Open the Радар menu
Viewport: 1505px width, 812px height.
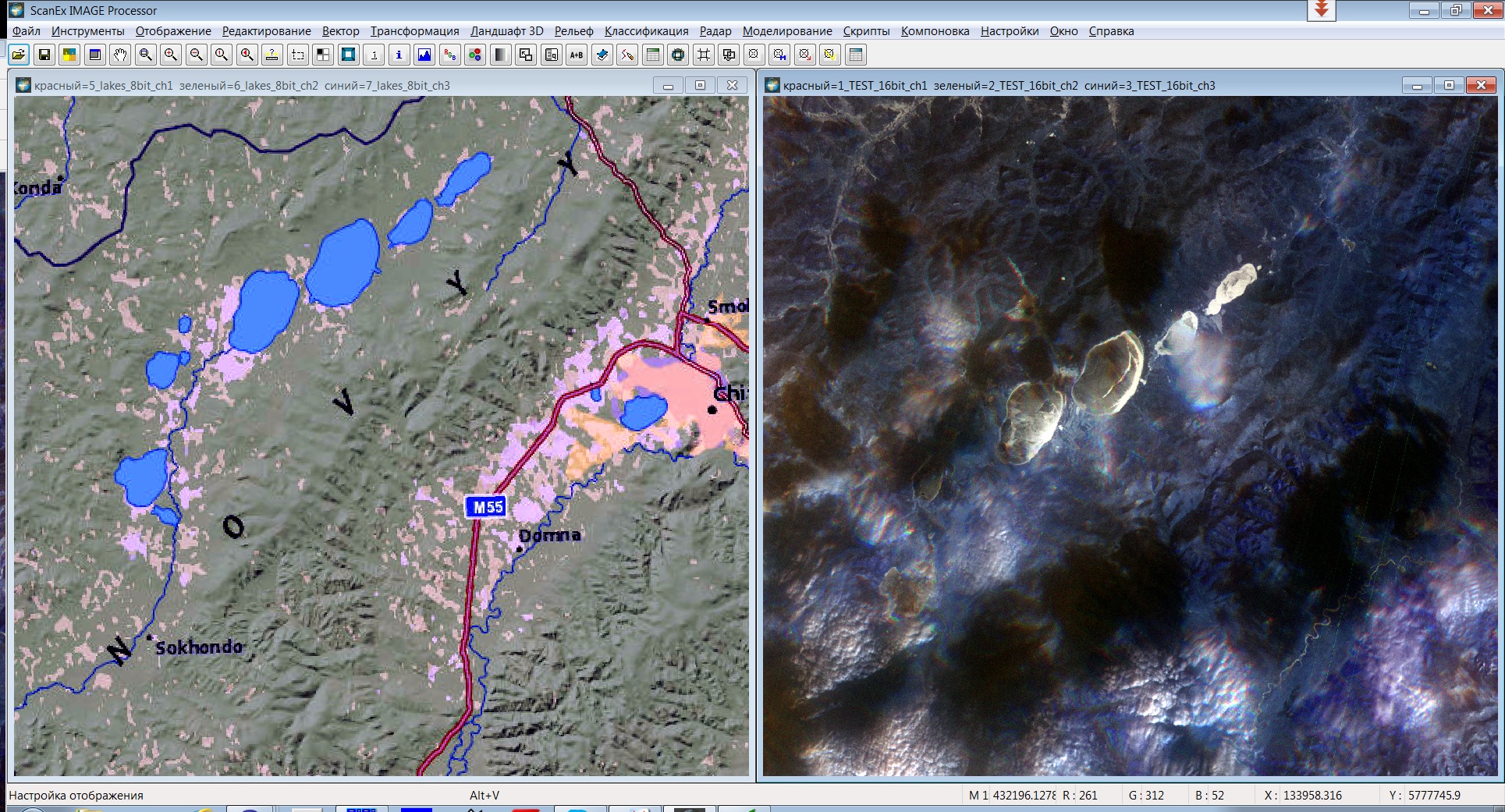point(715,31)
